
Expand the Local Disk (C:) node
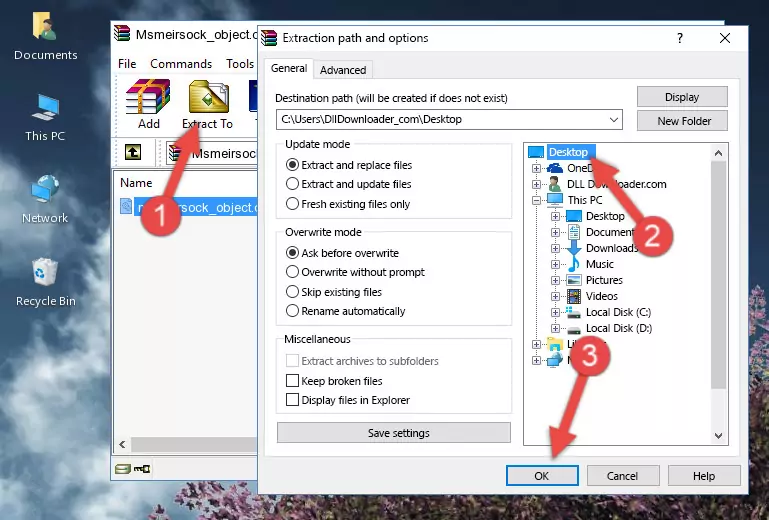click(555, 312)
